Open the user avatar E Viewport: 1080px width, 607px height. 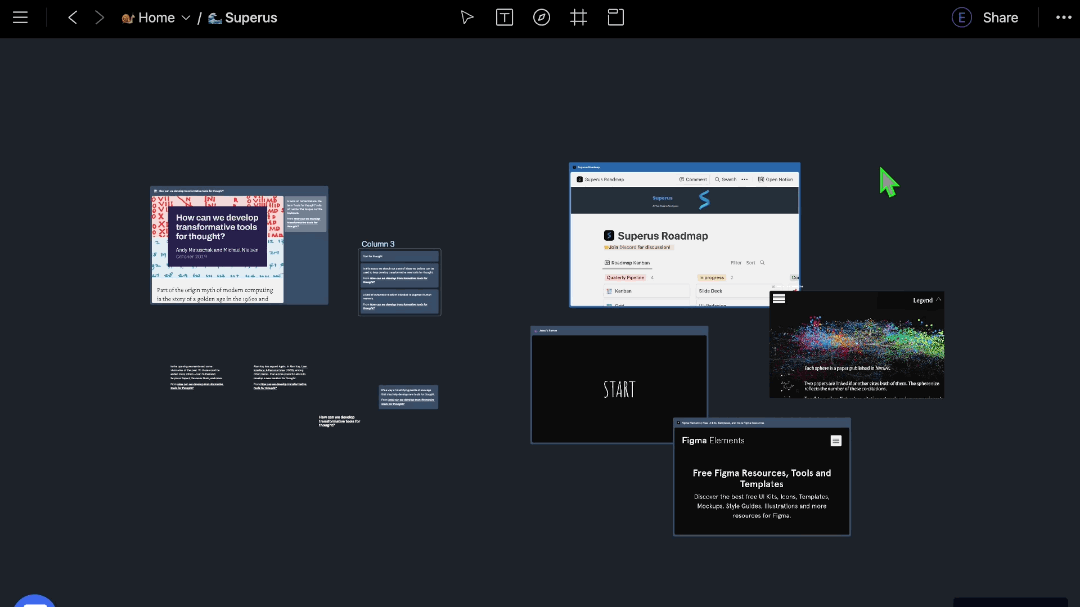tap(962, 18)
